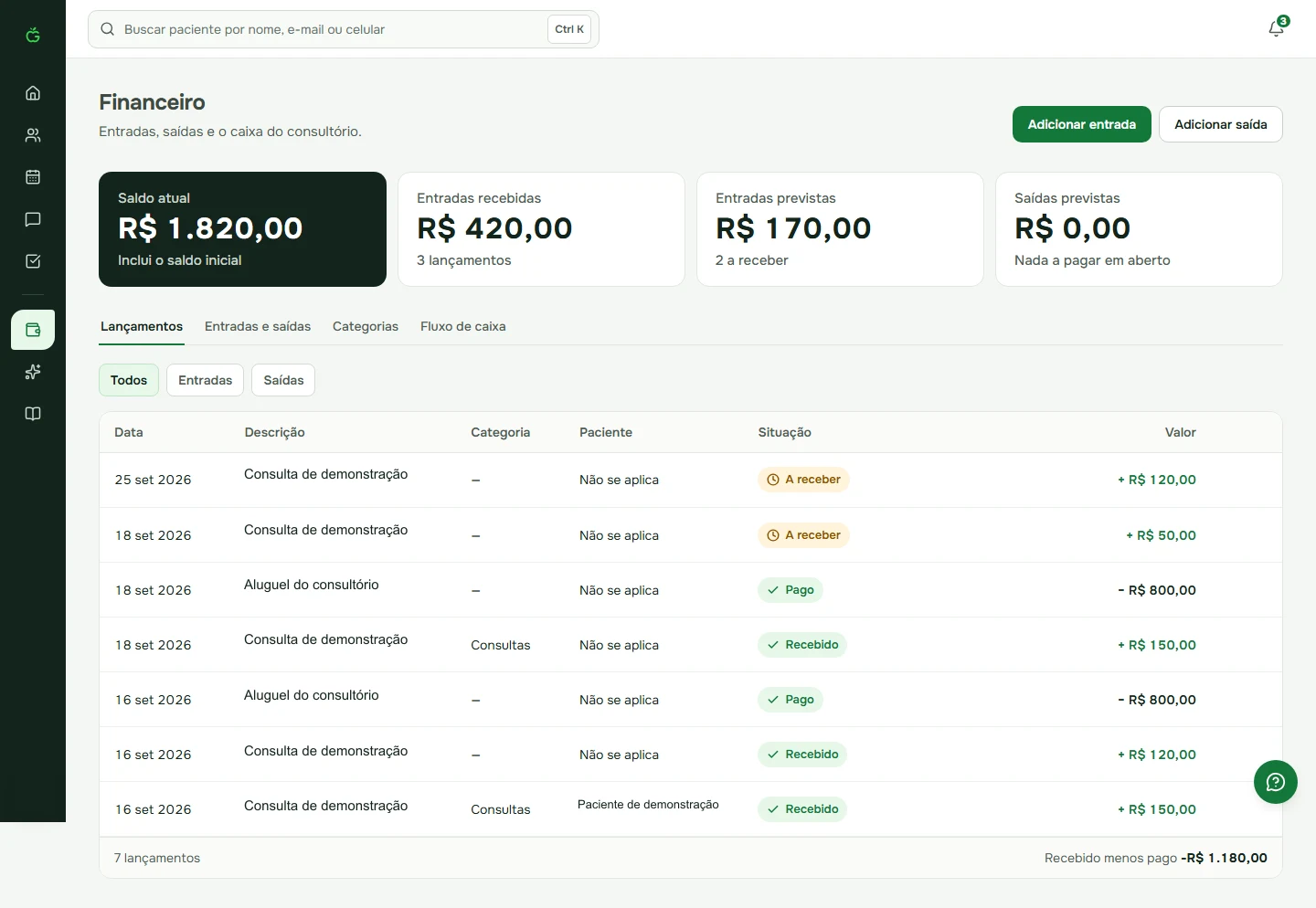Select the Todos filter
The width and height of the screenshot is (1316, 908).
pos(129,380)
